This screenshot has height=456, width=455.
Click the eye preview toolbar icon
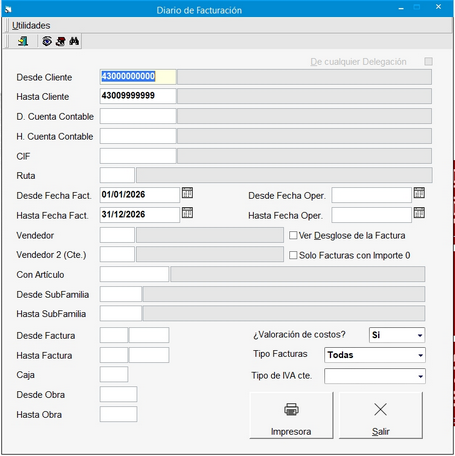(x=47, y=41)
